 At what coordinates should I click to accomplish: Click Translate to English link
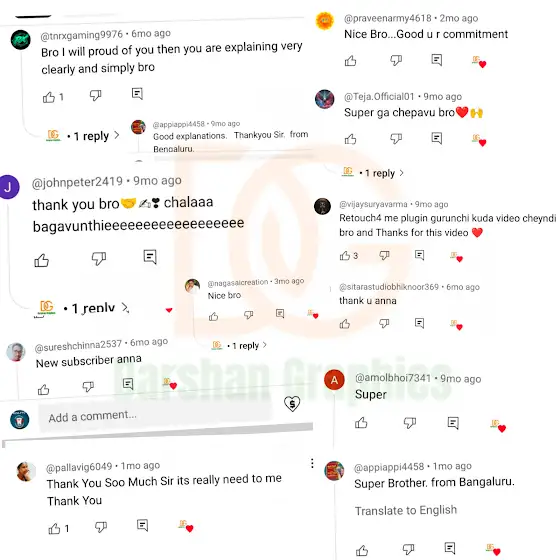[x=406, y=510]
